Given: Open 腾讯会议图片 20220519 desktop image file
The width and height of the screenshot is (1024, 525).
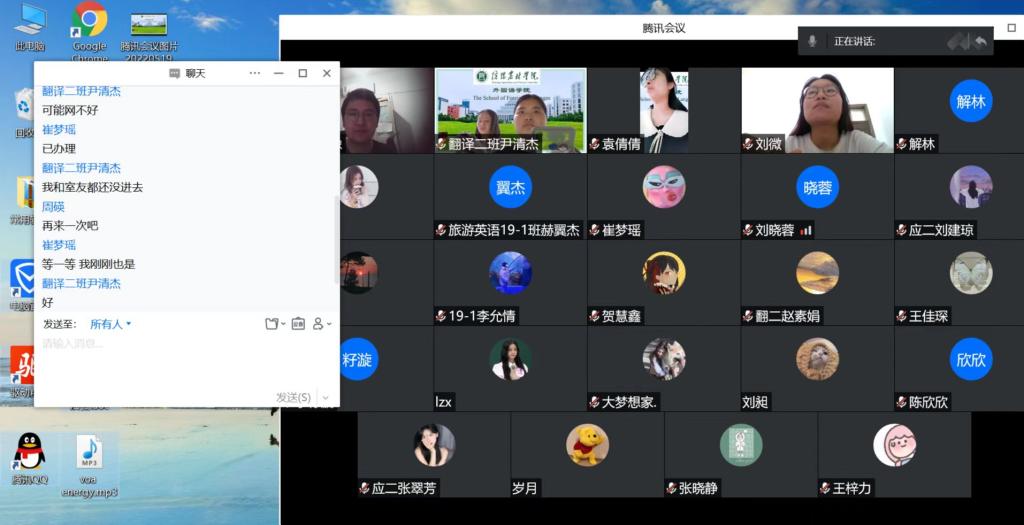Looking at the screenshot, I should click(149, 30).
